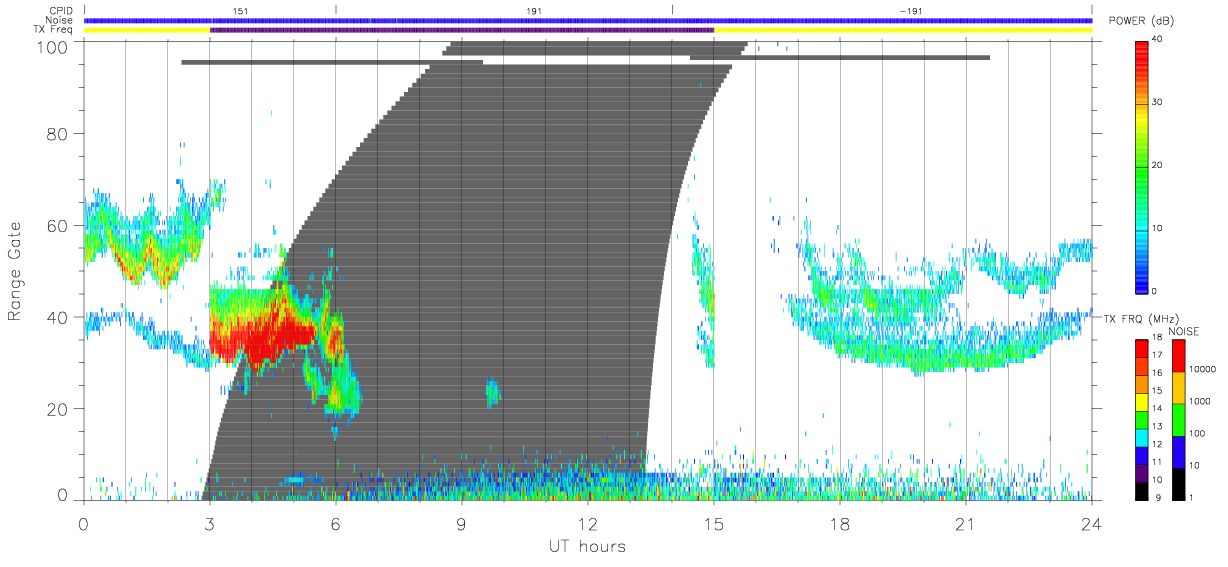Viewport: 1228px width, 567px height.
Task: Click the NOISE scale label 1000
Action: tap(1199, 401)
